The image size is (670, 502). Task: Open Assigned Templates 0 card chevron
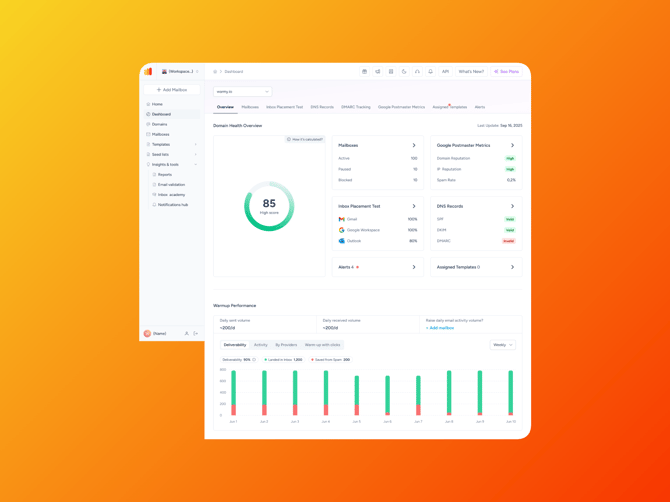(x=512, y=267)
